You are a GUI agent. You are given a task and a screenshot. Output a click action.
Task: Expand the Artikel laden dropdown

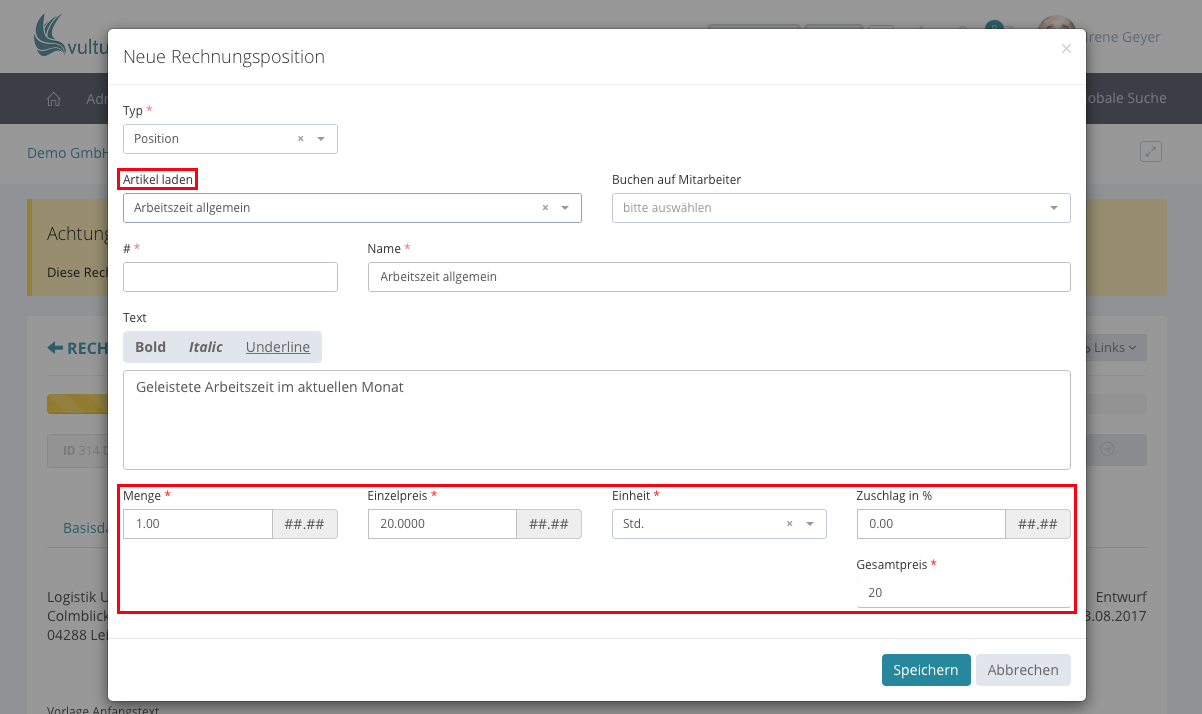pyautogui.click(x=565, y=208)
